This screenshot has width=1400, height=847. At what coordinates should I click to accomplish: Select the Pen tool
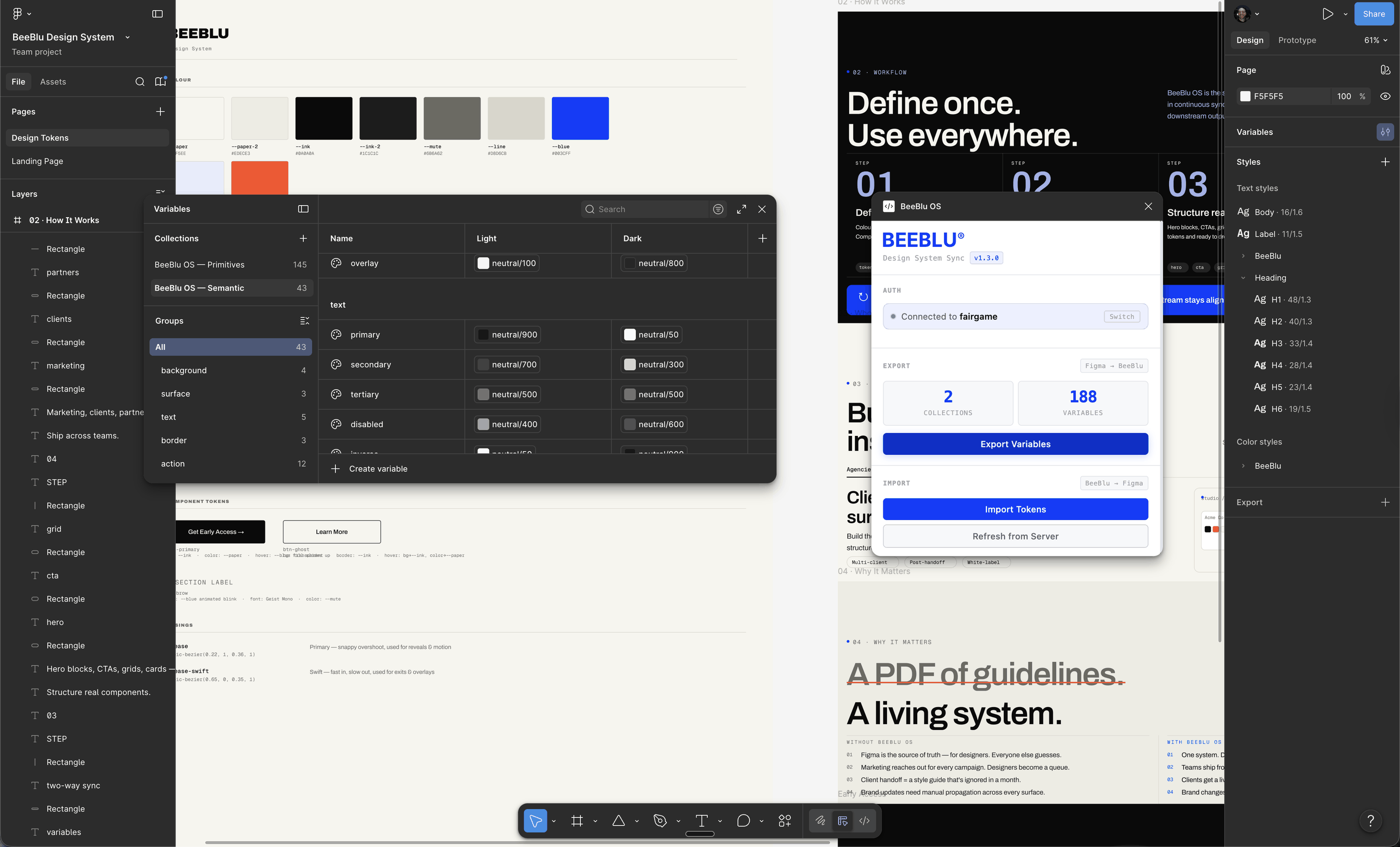point(660,820)
